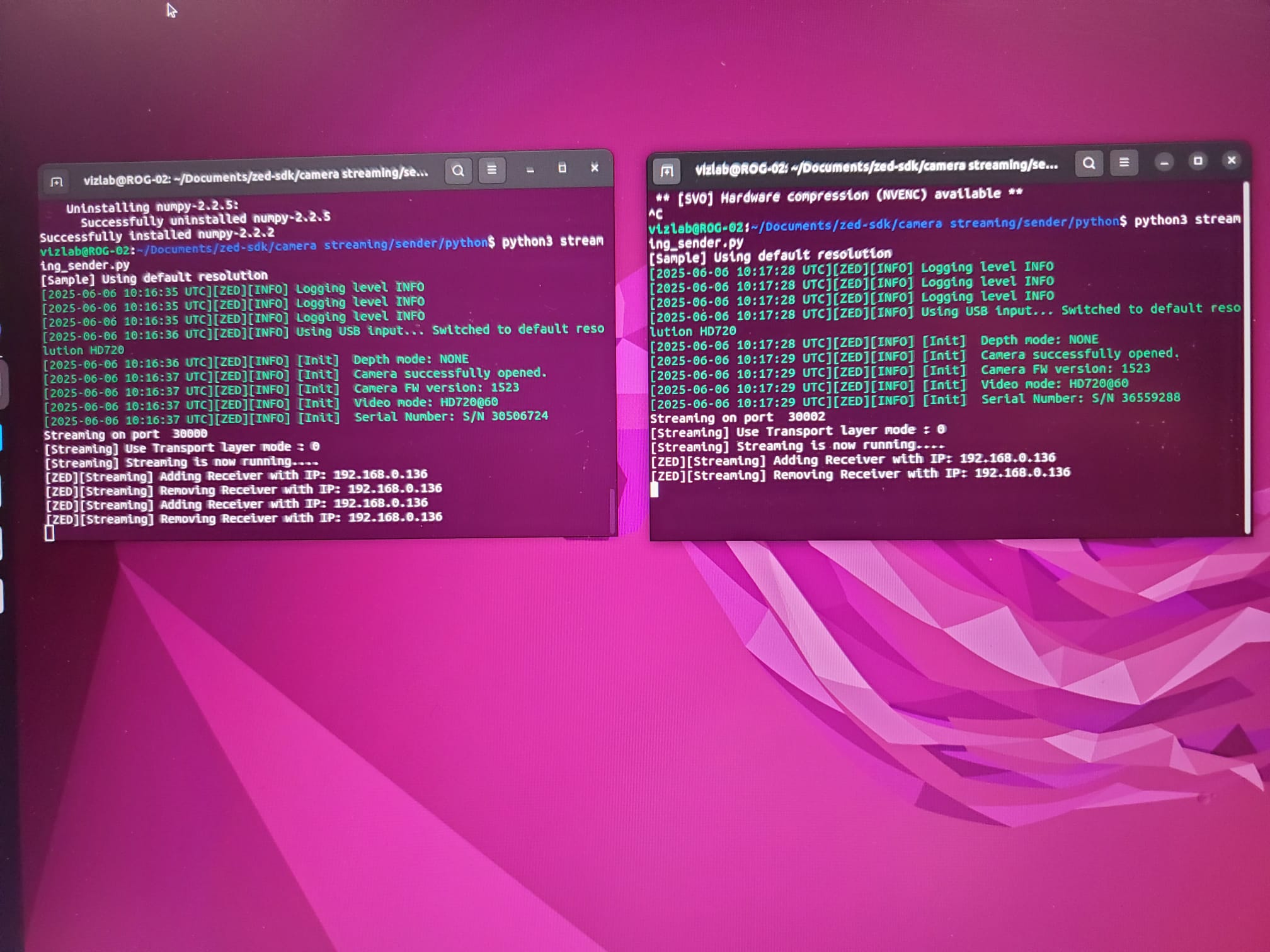Image resolution: width=1270 pixels, height=952 pixels.
Task: Click 'Successfully installed numpy-2.2.2' line
Action: pyautogui.click(x=157, y=235)
